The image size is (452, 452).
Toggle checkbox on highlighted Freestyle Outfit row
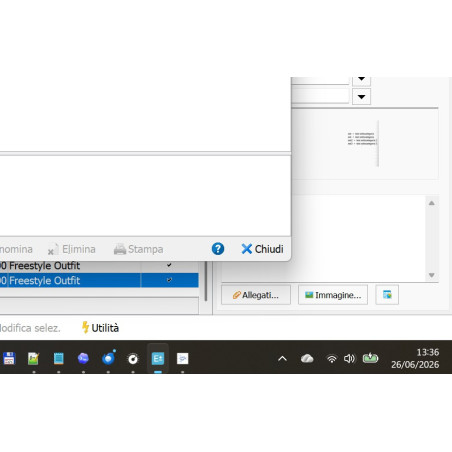(169, 280)
